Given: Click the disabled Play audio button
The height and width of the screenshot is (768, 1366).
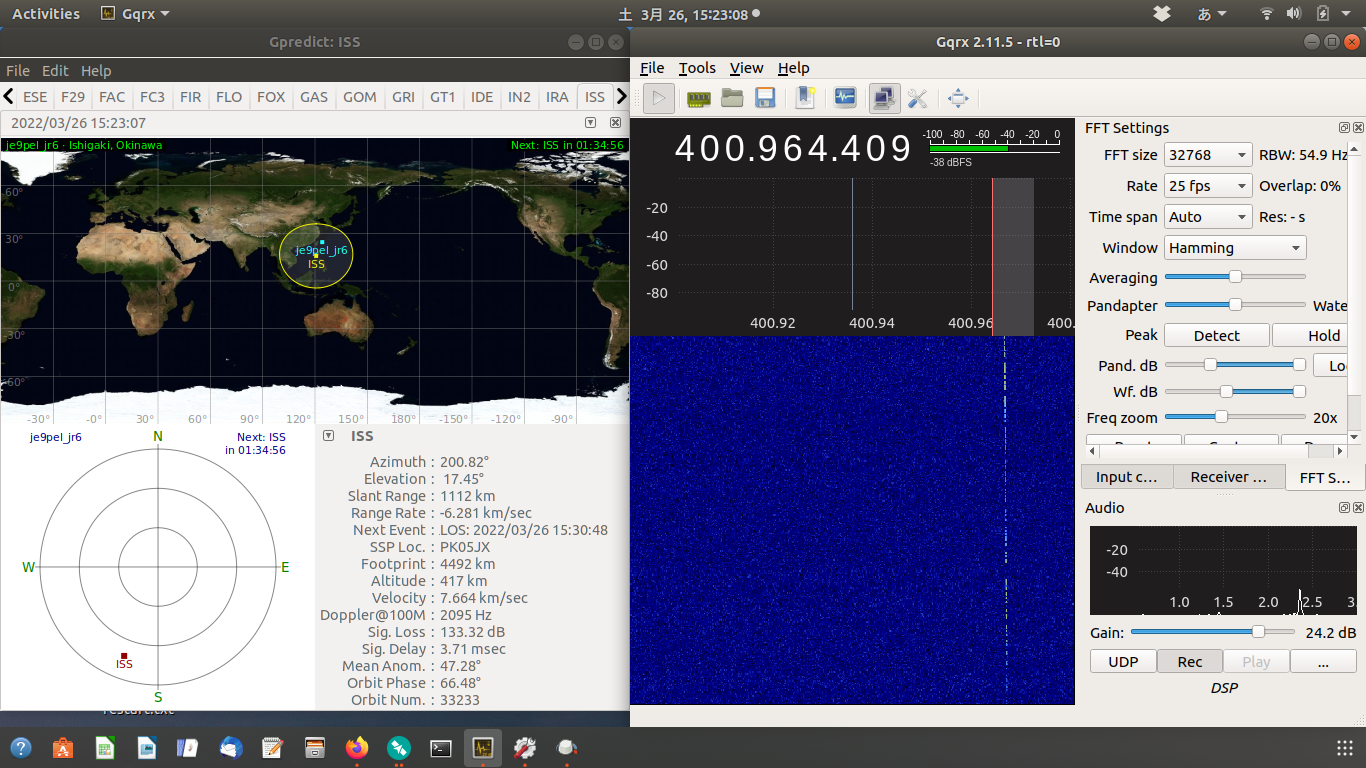Looking at the screenshot, I should (1256, 661).
